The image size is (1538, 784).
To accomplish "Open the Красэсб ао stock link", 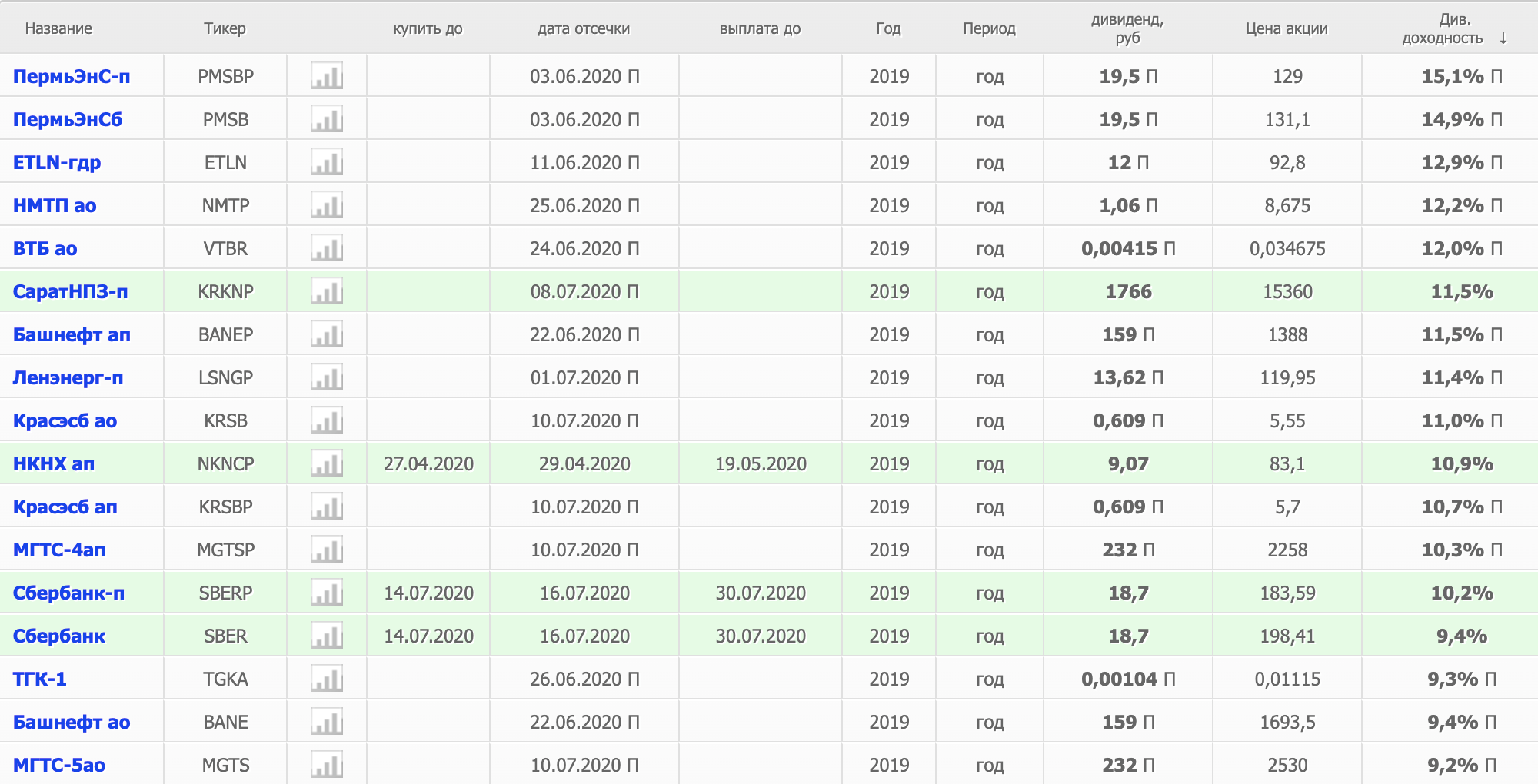I will coord(65,420).
